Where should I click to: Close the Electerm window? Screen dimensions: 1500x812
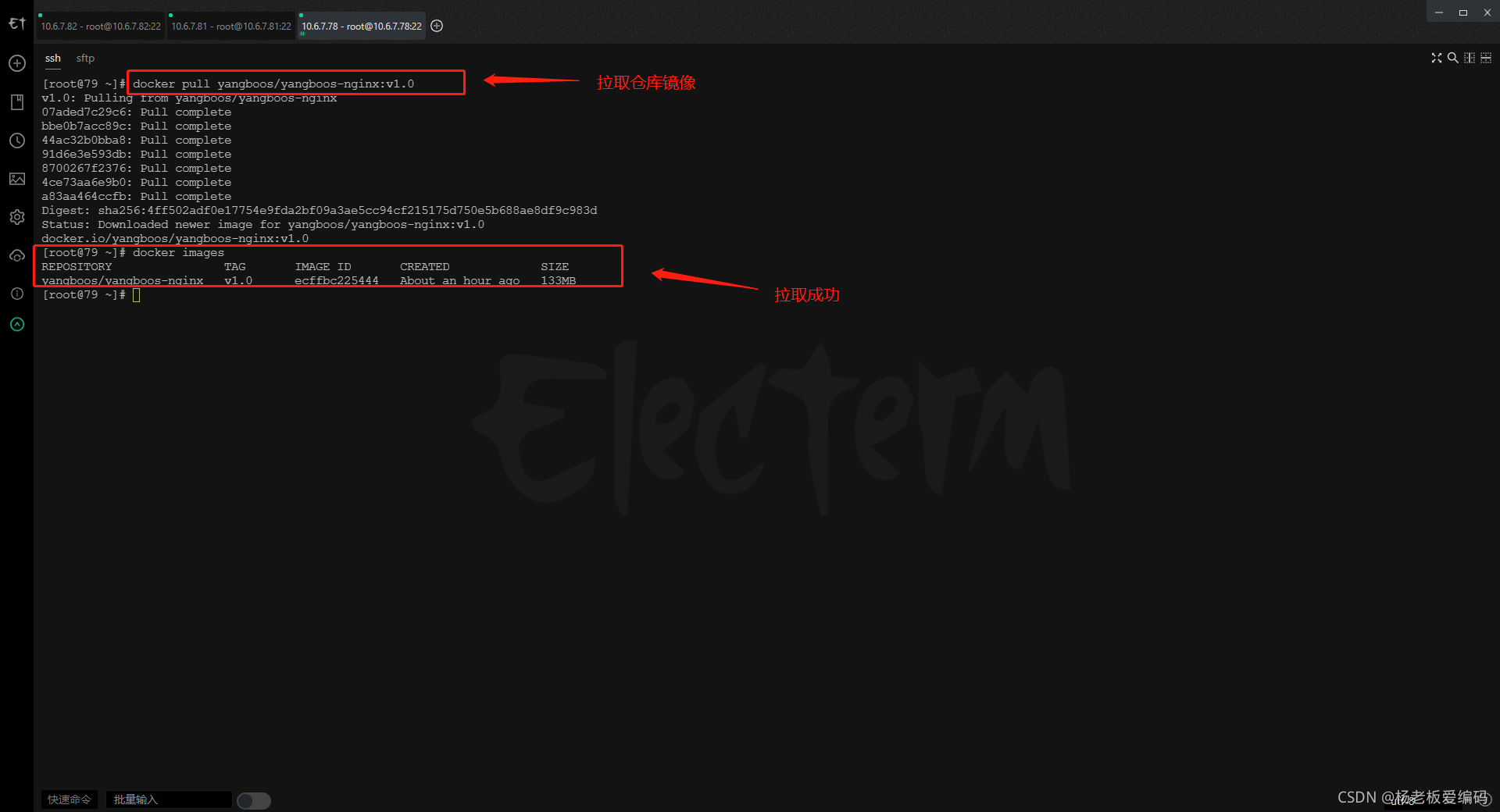pos(1487,12)
